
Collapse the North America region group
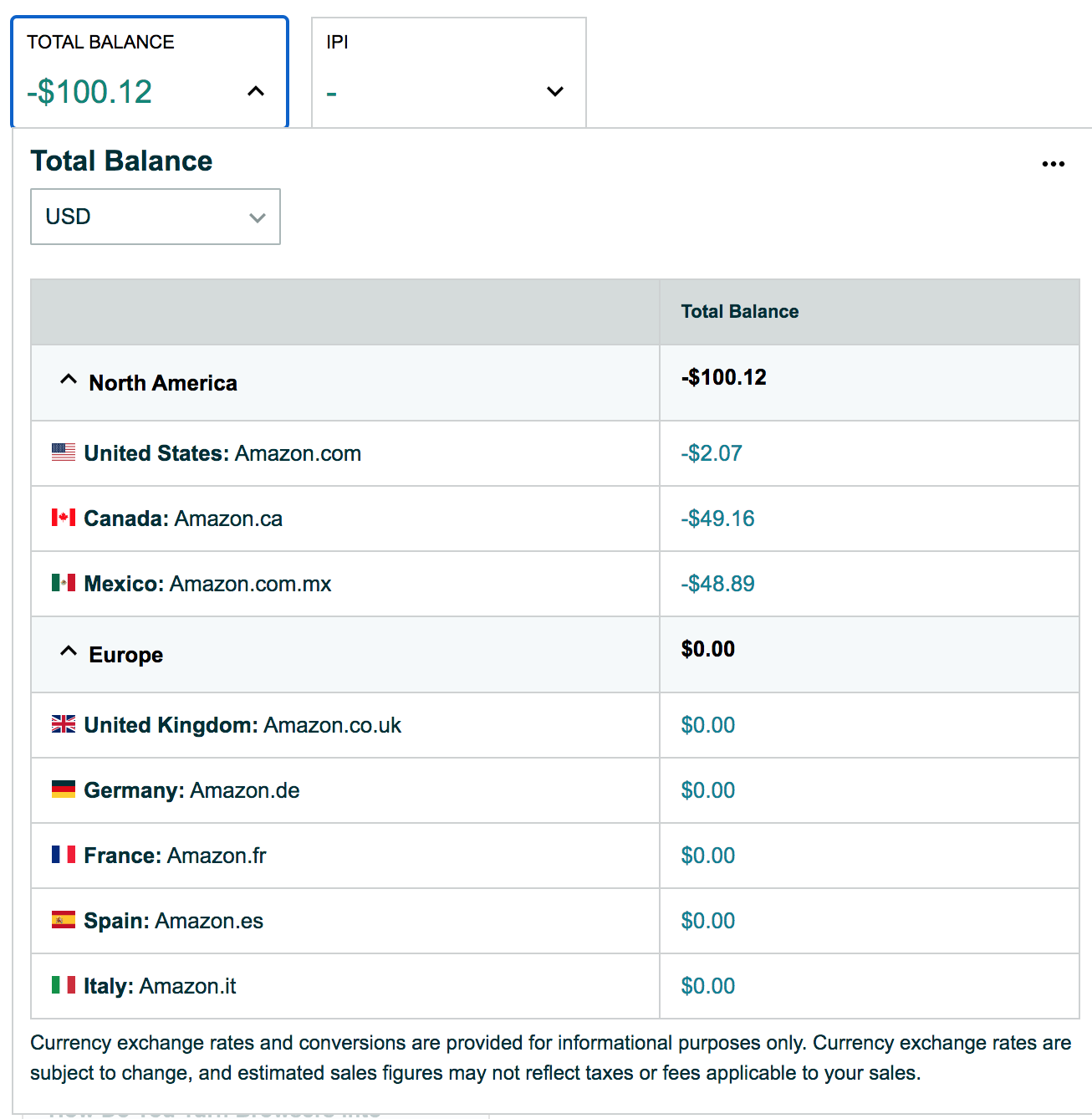pyautogui.click(x=69, y=381)
